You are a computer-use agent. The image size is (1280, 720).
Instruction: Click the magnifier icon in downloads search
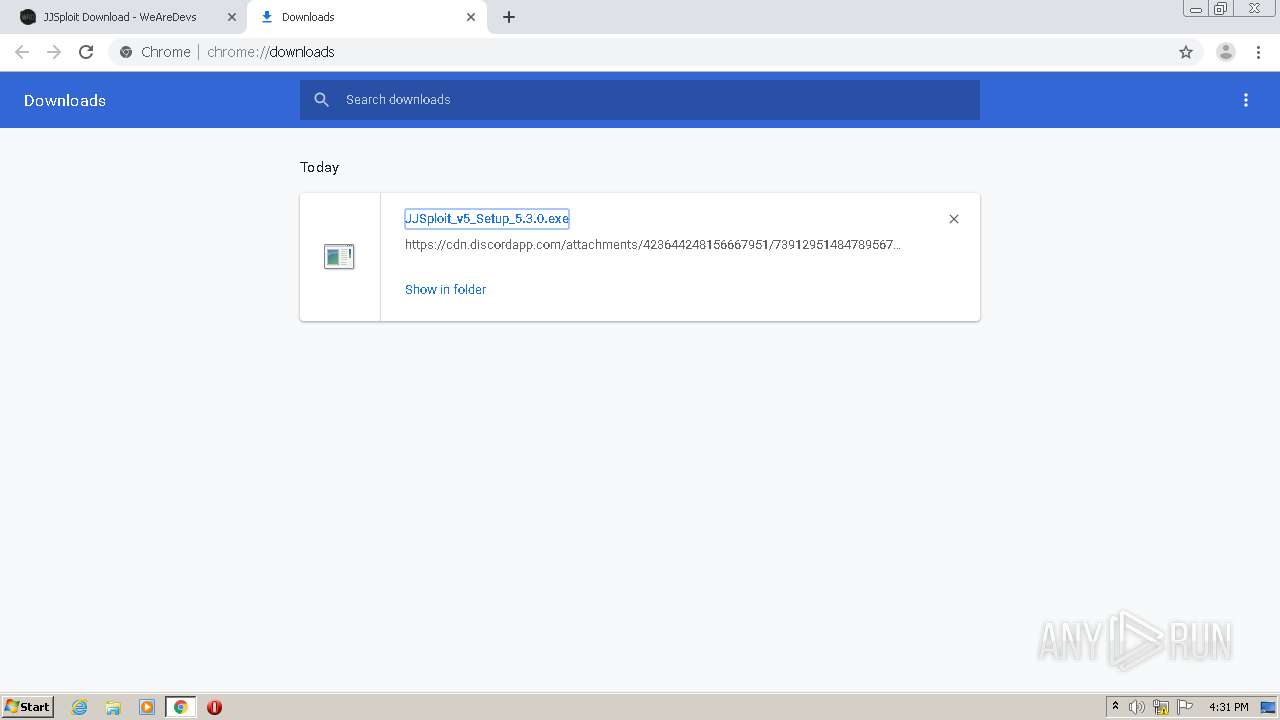click(x=322, y=100)
